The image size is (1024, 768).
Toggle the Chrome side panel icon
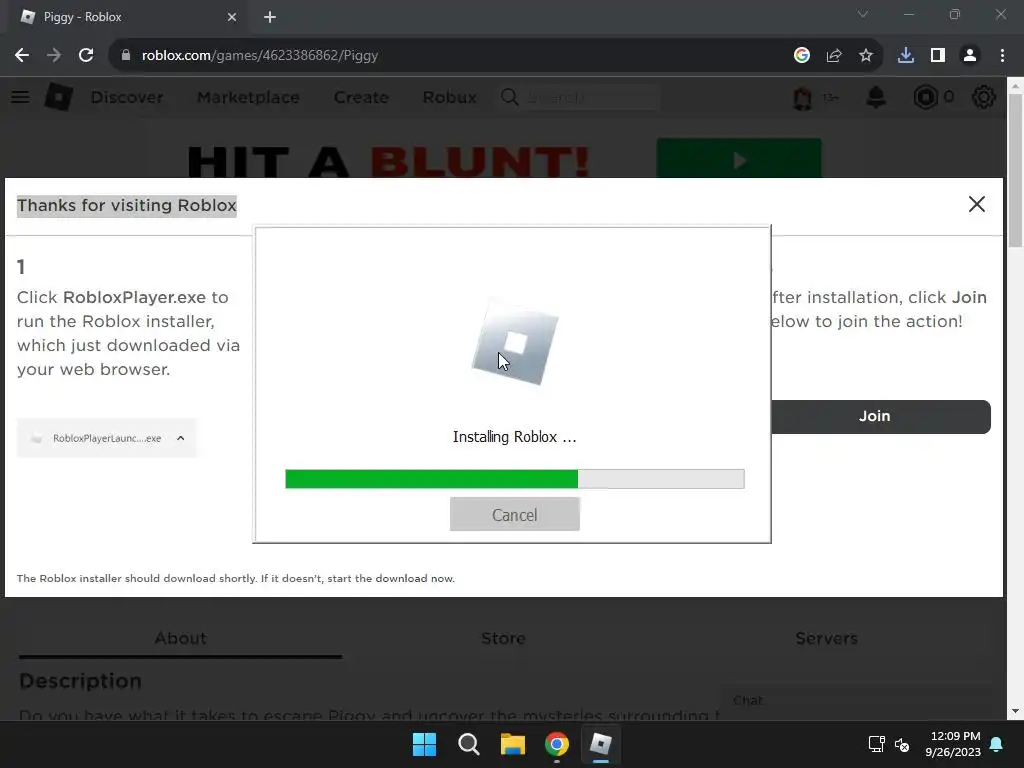click(x=938, y=56)
